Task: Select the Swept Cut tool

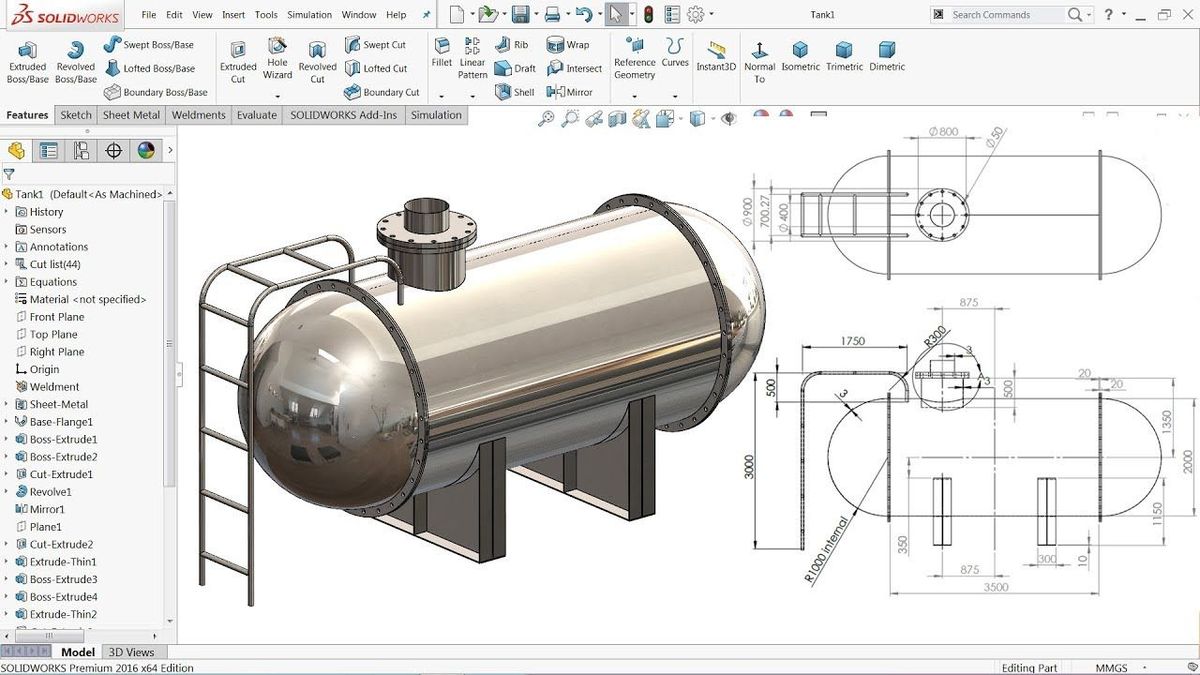Action: point(375,45)
